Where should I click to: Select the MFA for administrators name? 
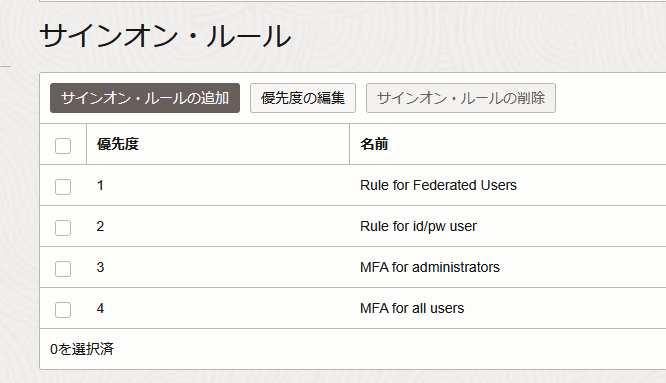pyautogui.click(x=430, y=267)
